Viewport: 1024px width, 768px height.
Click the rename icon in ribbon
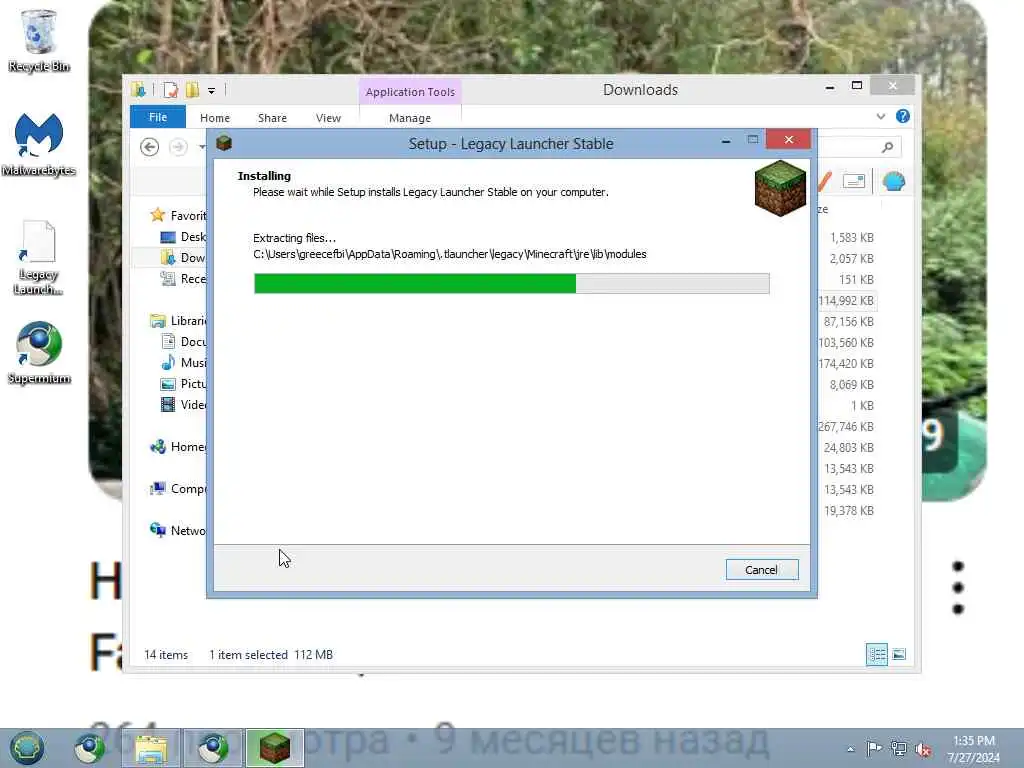click(854, 181)
